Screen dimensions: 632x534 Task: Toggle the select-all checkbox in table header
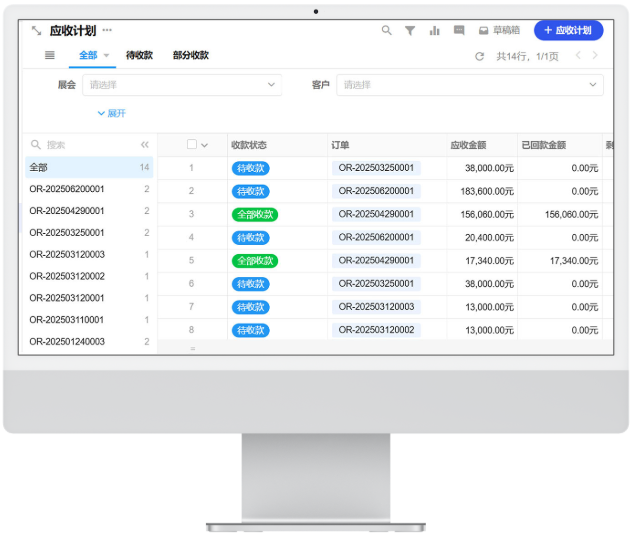(192, 145)
